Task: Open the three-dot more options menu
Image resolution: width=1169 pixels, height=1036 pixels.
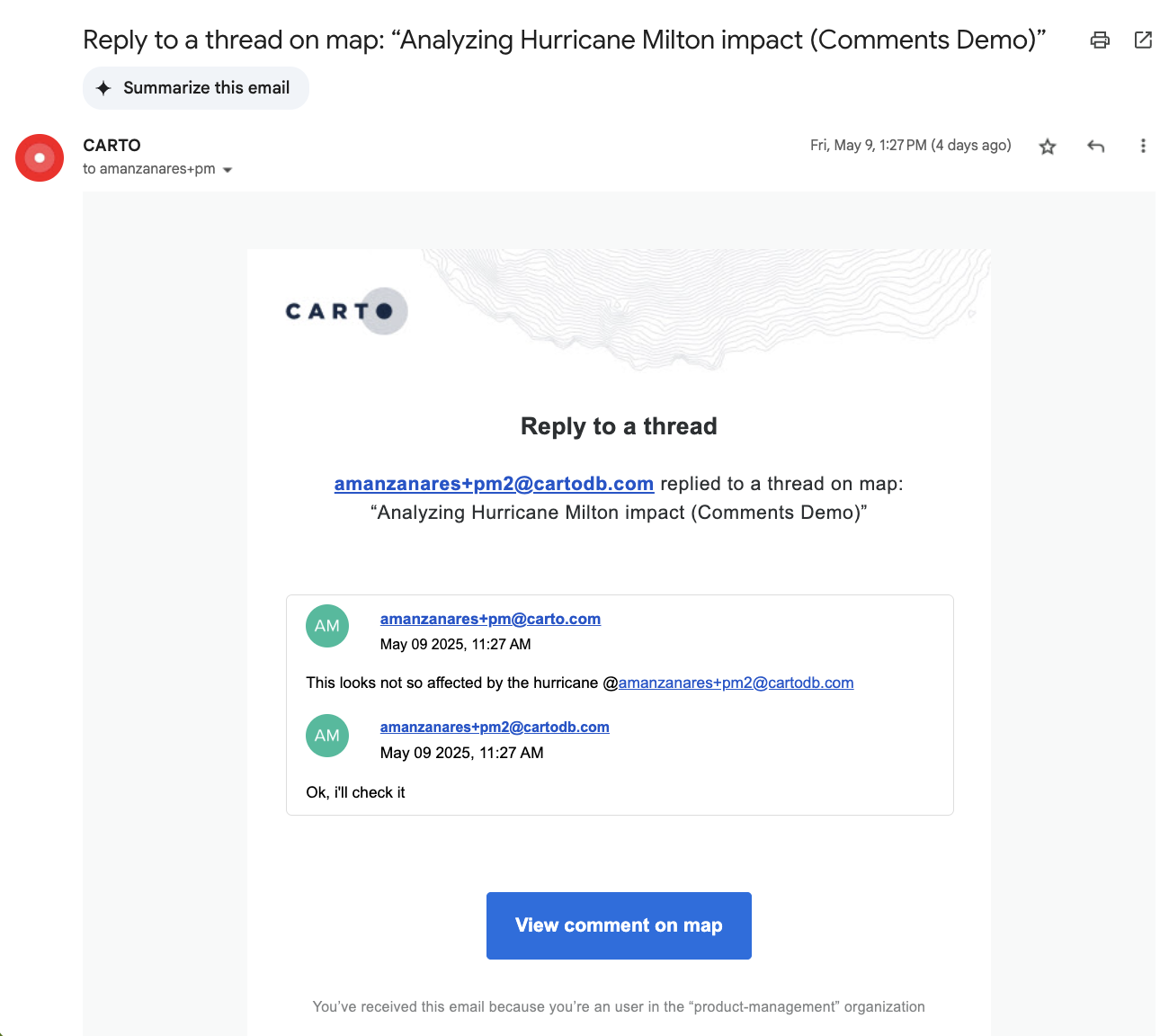Action: tap(1143, 146)
